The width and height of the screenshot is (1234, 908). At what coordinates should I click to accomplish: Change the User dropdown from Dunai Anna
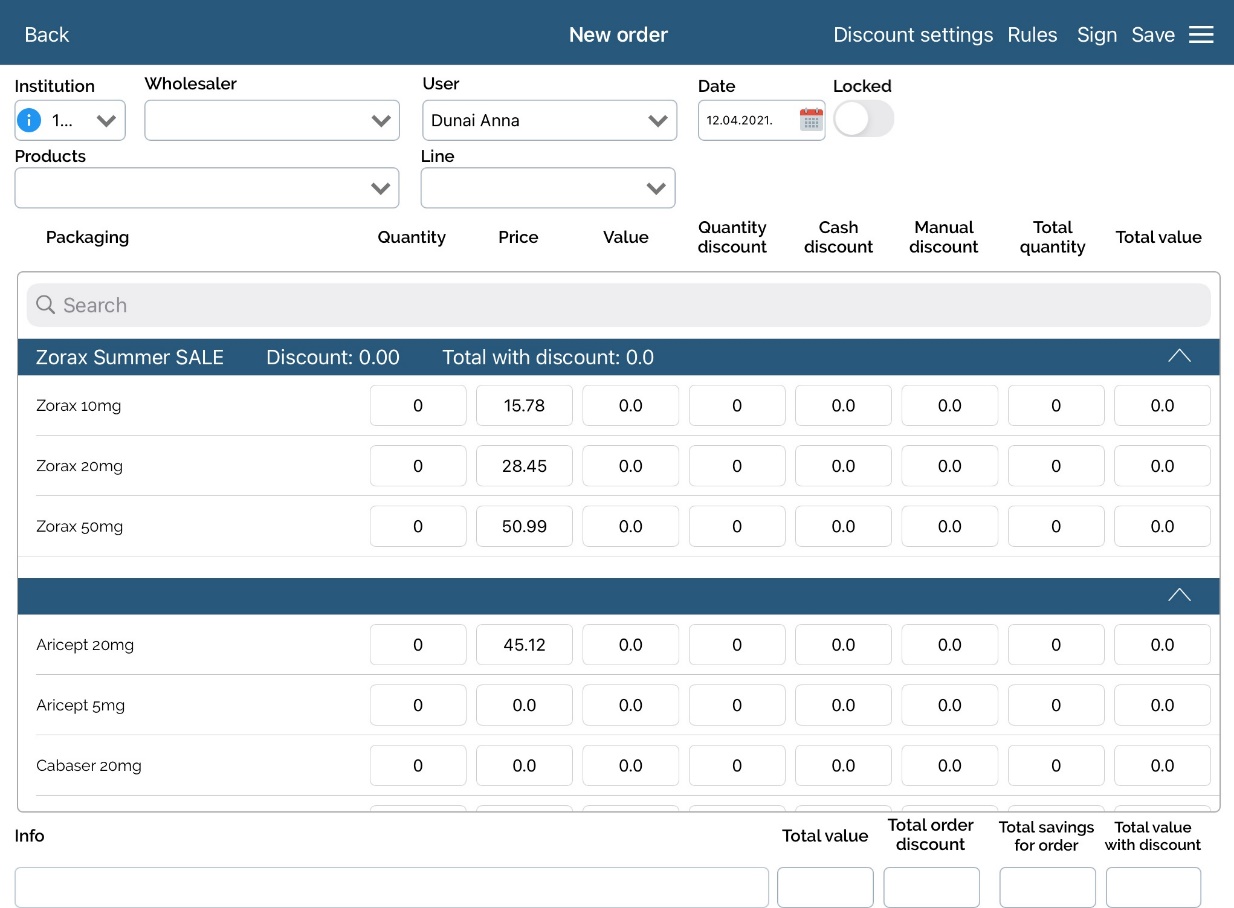(549, 121)
